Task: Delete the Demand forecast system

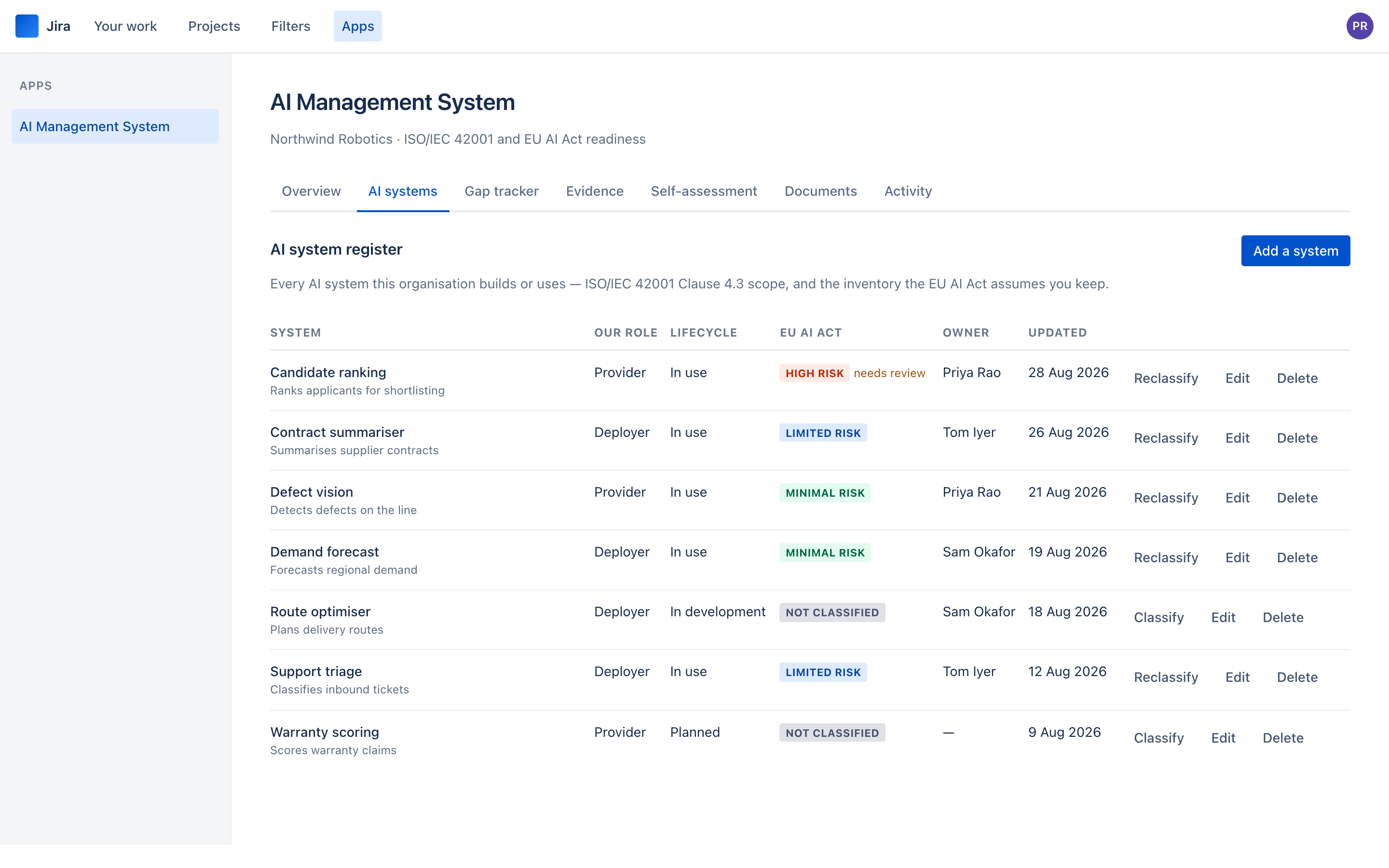Action: point(1296,557)
